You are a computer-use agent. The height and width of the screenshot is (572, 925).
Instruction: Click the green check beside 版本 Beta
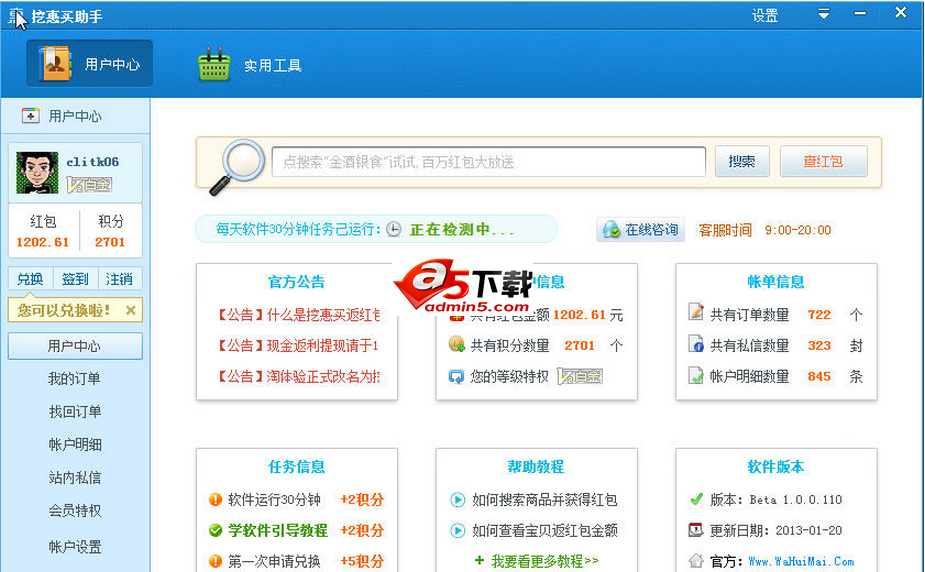click(696, 499)
